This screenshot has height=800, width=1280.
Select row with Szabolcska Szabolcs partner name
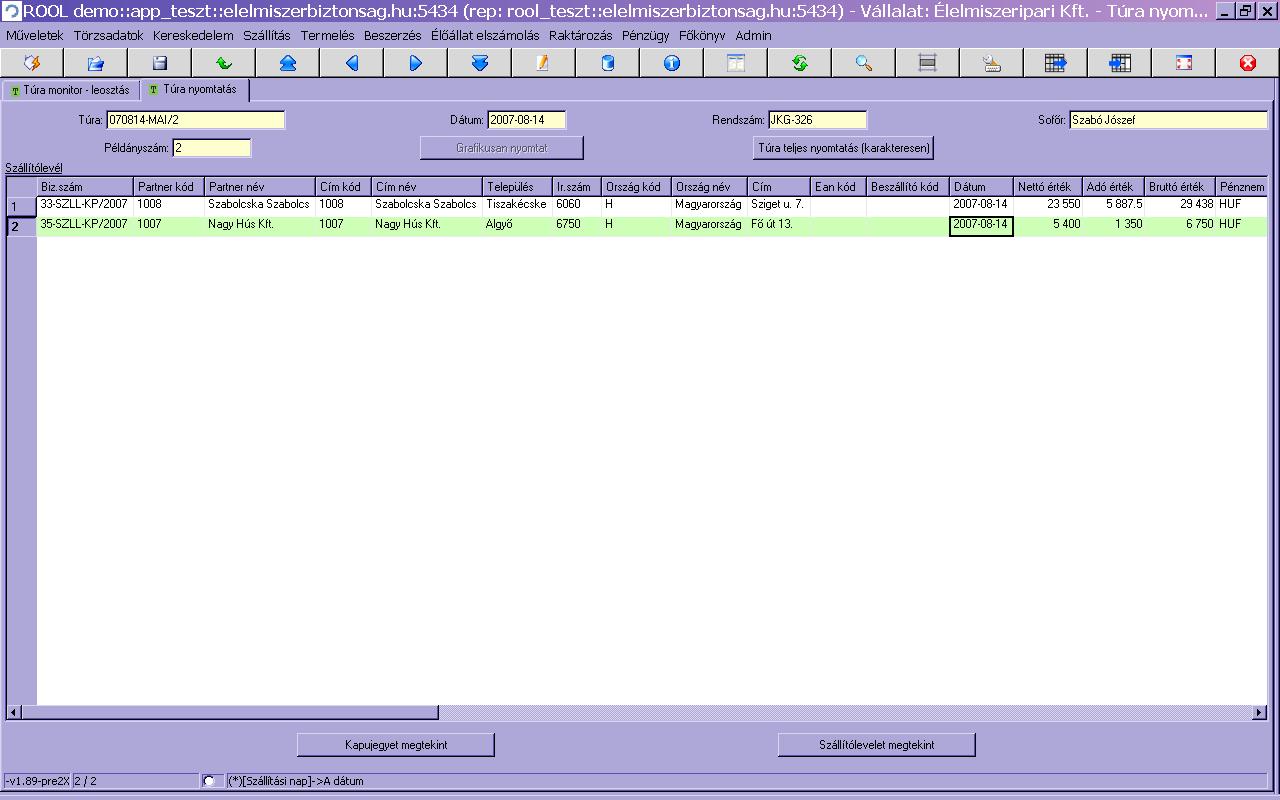(258, 204)
